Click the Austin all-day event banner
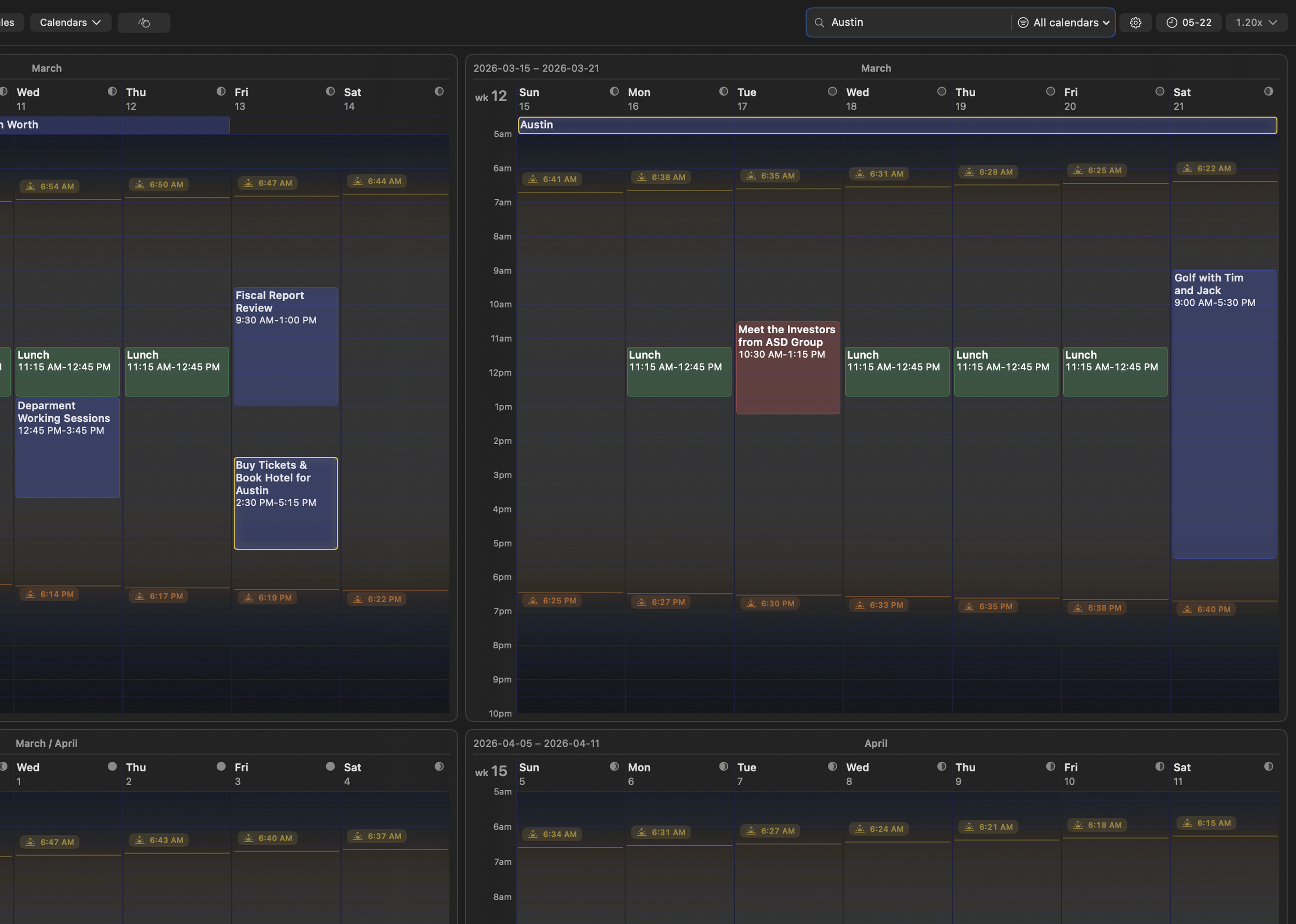 (896, 125)
